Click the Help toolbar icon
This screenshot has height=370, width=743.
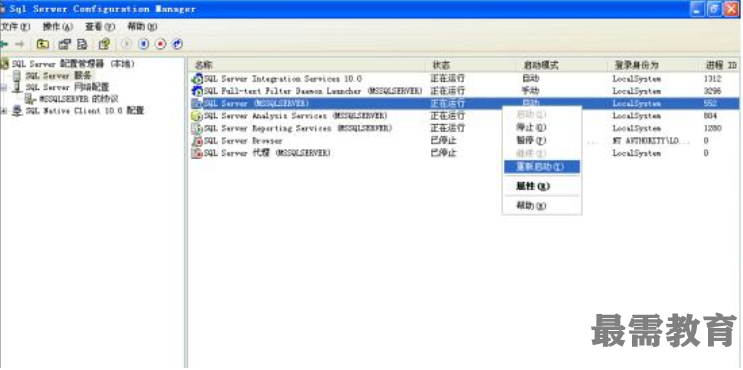[x=104, y=44]
